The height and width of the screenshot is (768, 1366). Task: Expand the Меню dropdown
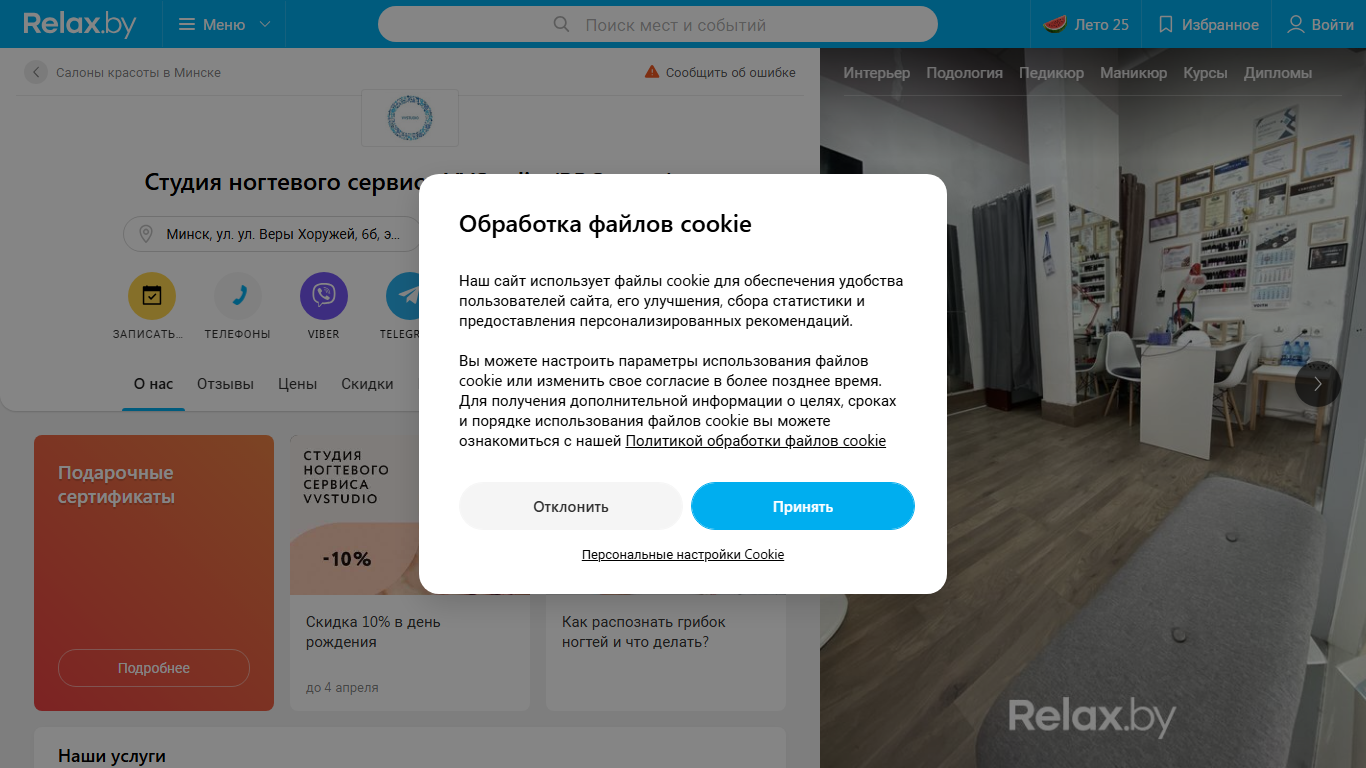pyautogui.click(x=224, y=24)
